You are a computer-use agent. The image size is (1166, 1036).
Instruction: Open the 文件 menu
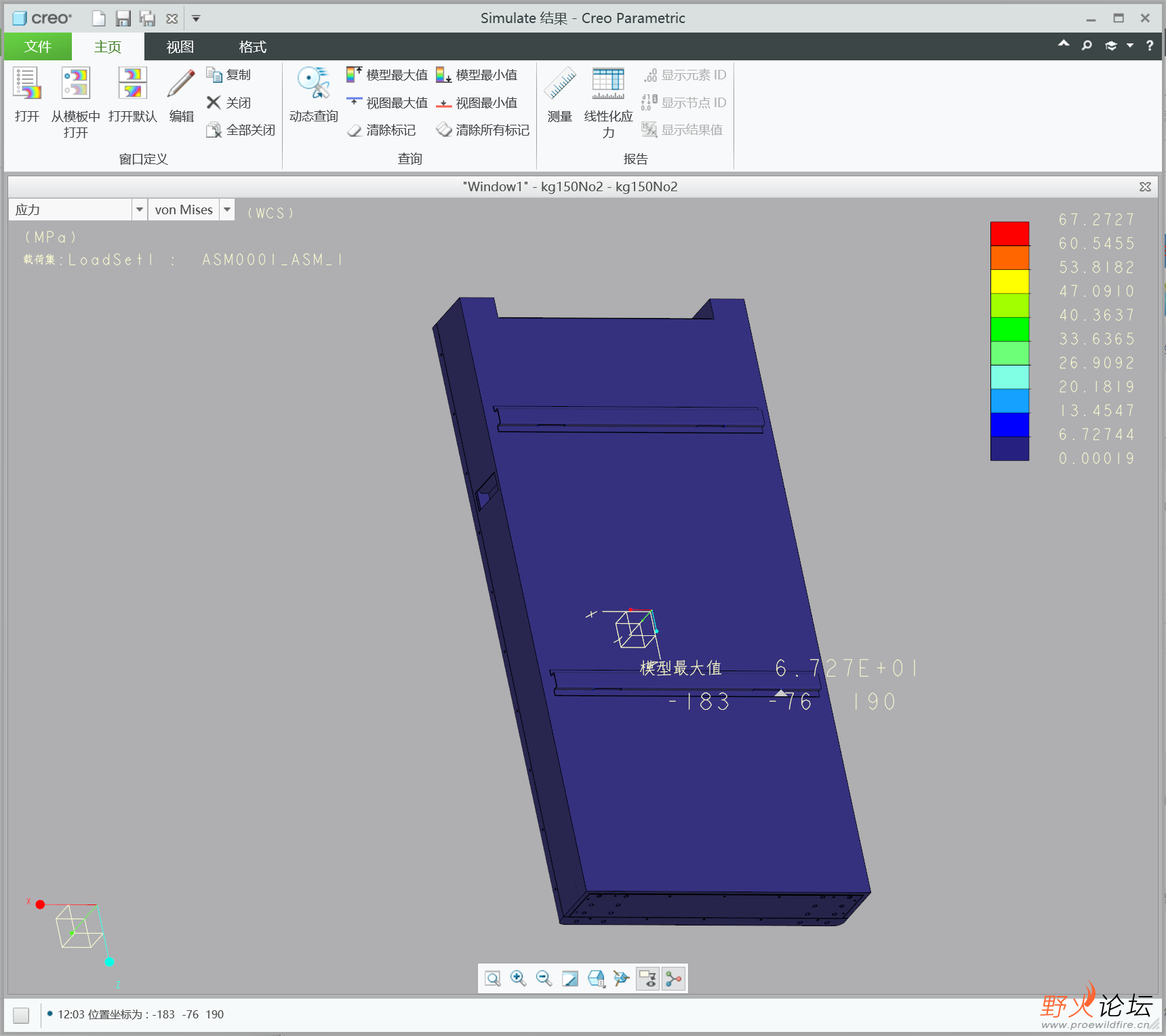click(x=38, y=47)
